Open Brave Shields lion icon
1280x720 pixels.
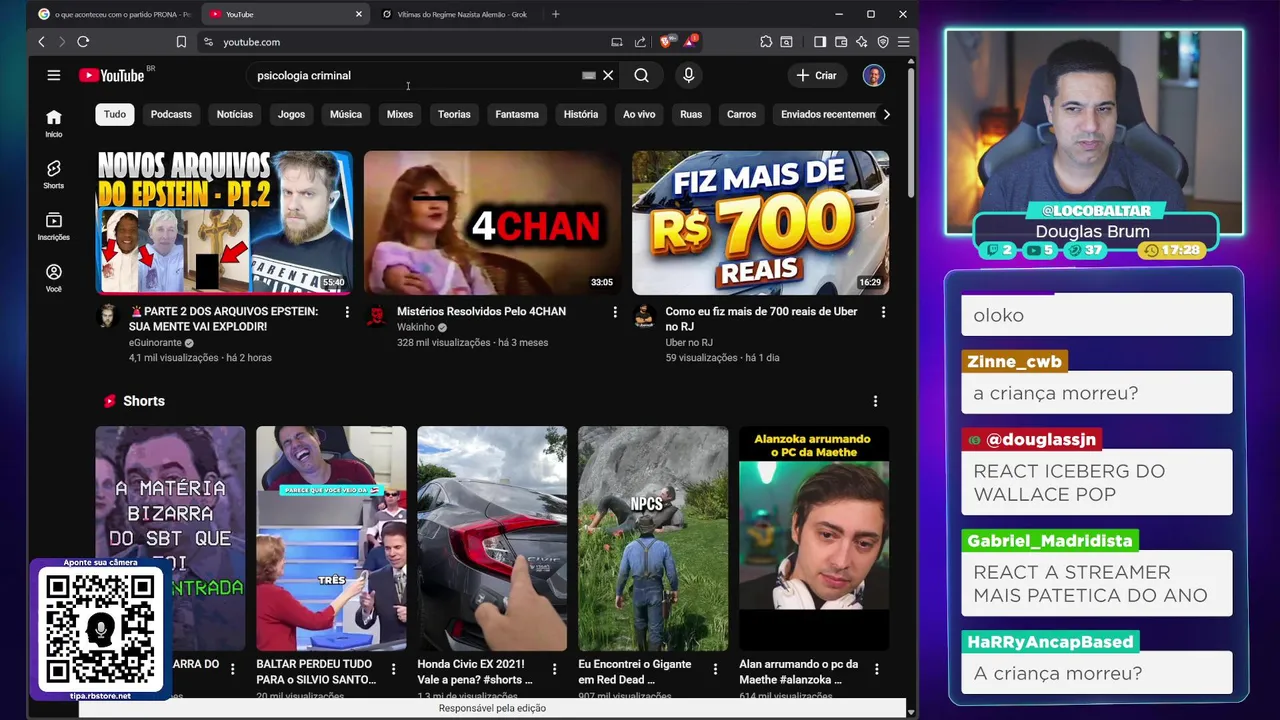pyautogui.click(x=666, y=42)
